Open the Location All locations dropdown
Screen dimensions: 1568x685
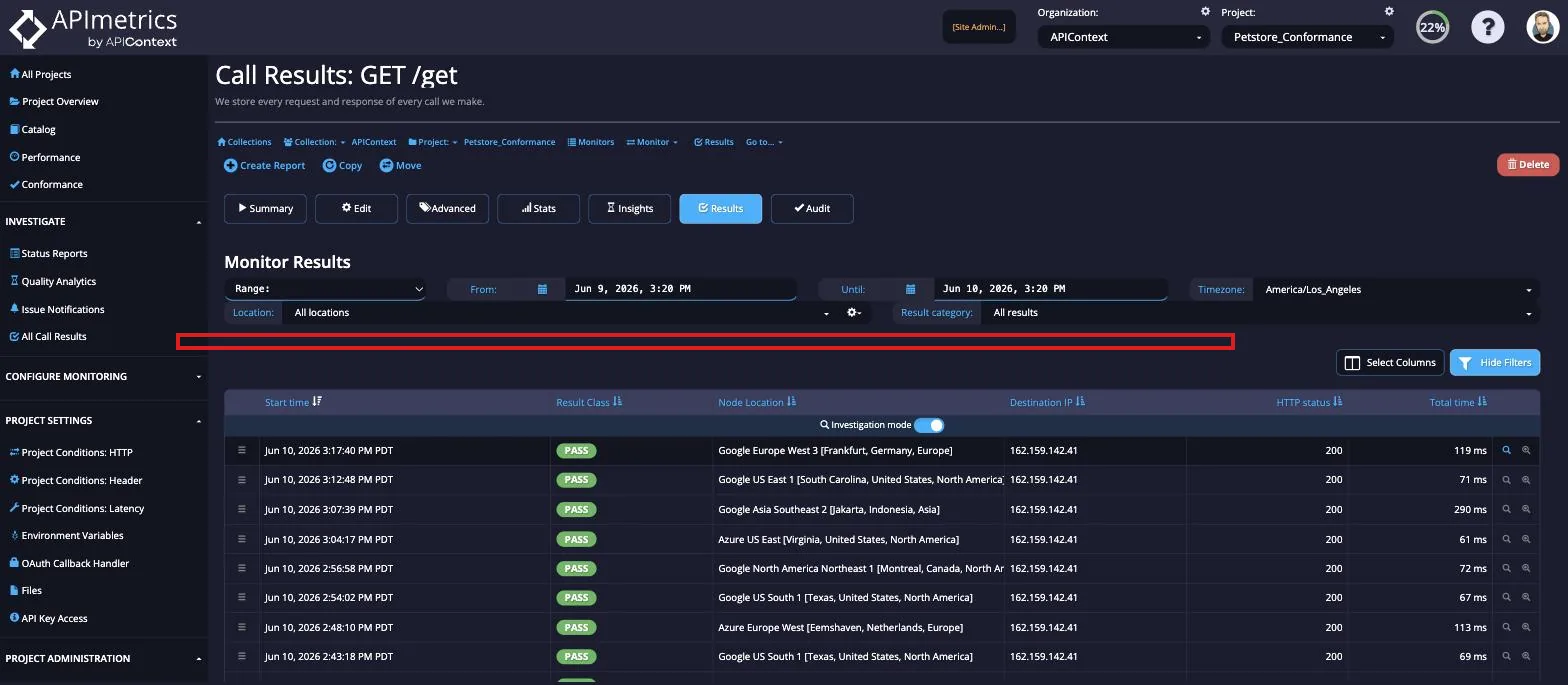[558, 313]
